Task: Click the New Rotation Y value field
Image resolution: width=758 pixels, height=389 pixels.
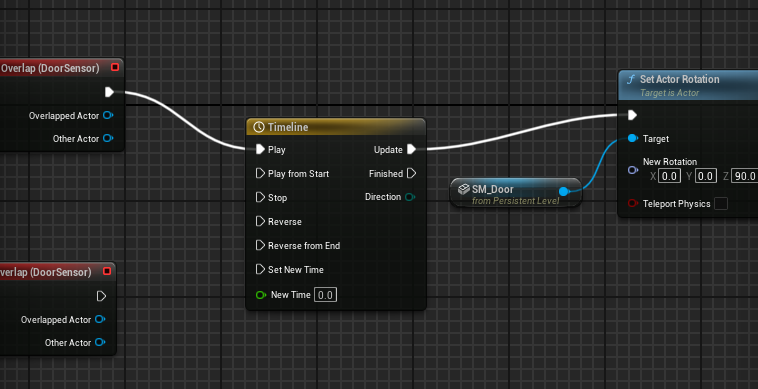Action: click(x=706, y=176)
